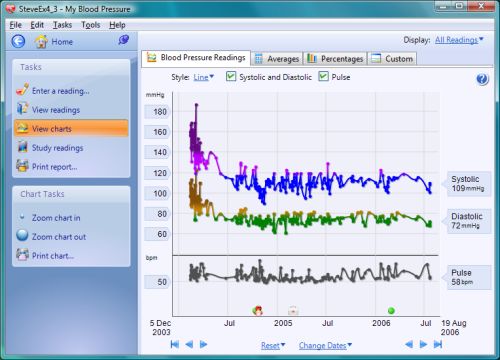Click the Zoom chart in icon
This screenshot has width=500, height=360.
click(22, 217)
